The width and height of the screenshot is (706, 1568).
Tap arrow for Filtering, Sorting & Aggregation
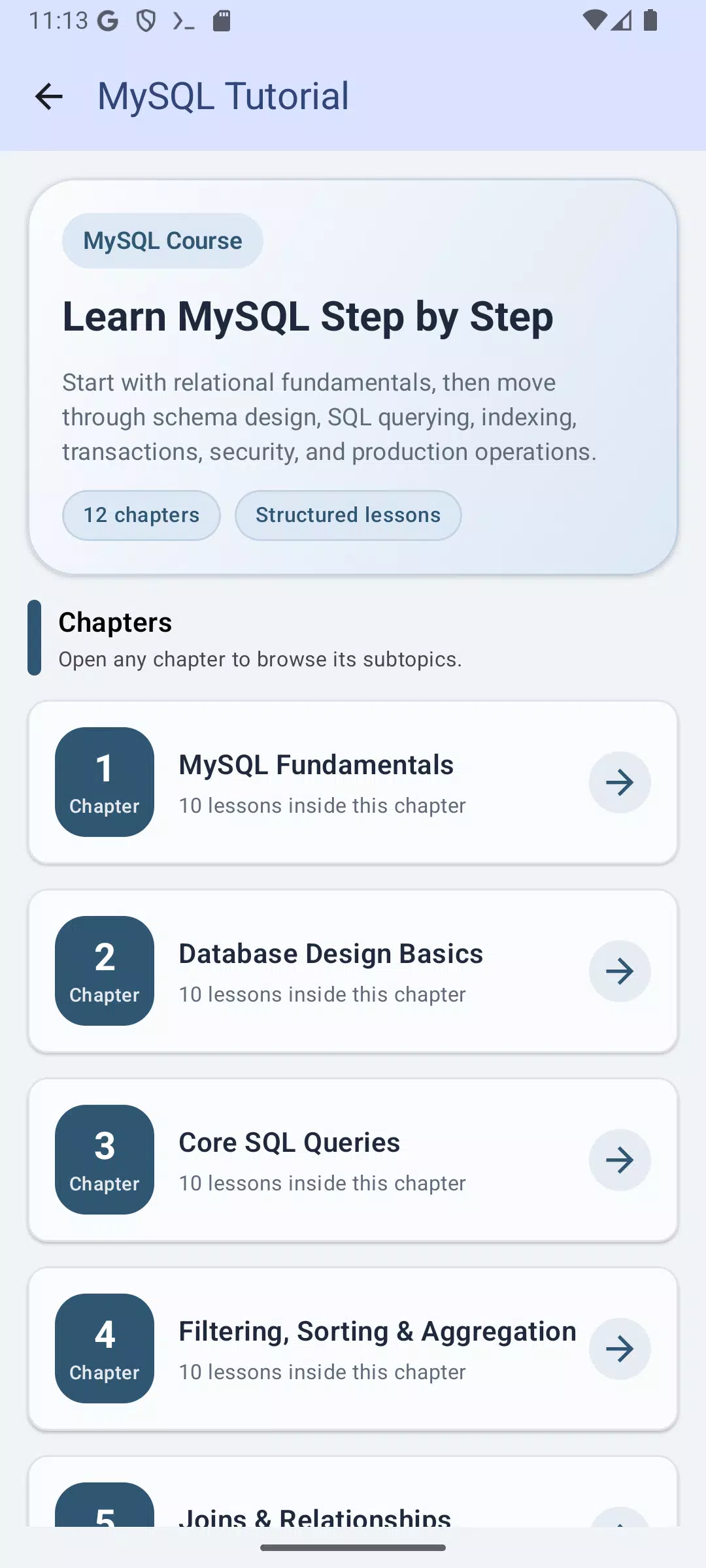pyautogui.click(x=620, y=1348)
